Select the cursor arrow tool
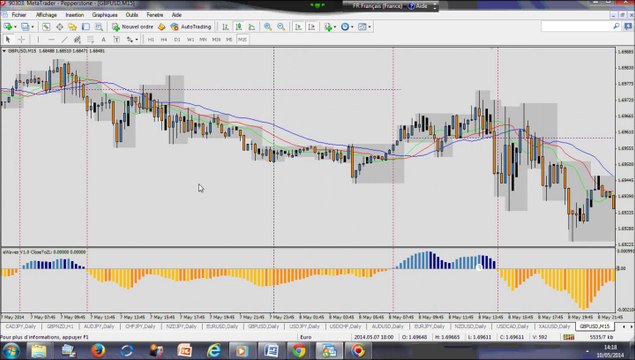The image size is (635, 360). (x=8, y=39)
